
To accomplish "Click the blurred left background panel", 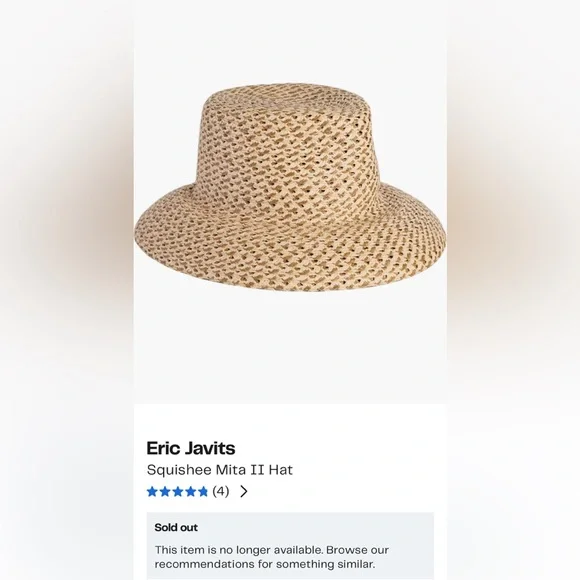I will pyautogui.click(x=67, y=290).
